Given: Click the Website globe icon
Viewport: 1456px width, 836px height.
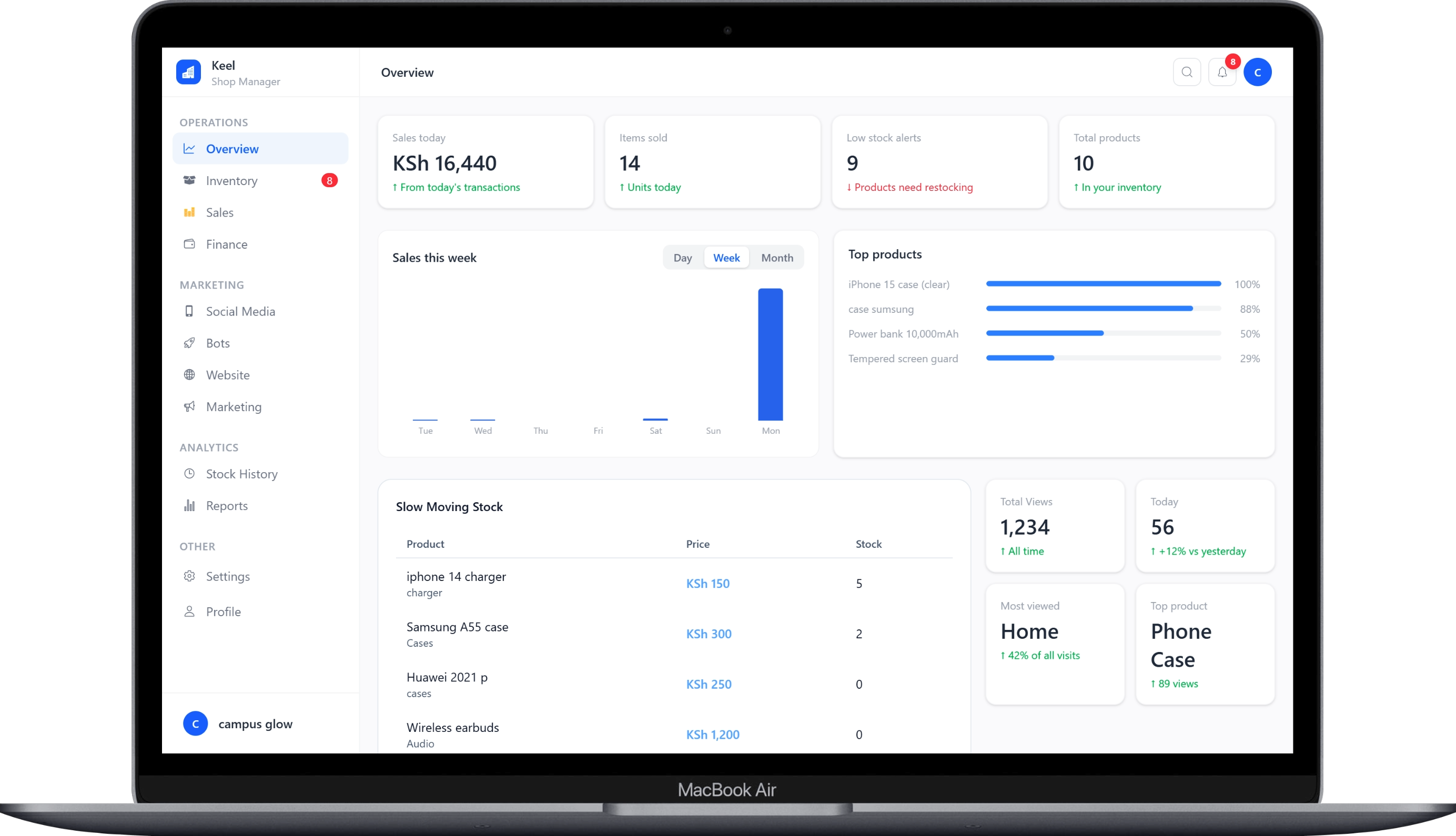Looking at the screenshot, I should pyautogui.click(x=189, y=375).
